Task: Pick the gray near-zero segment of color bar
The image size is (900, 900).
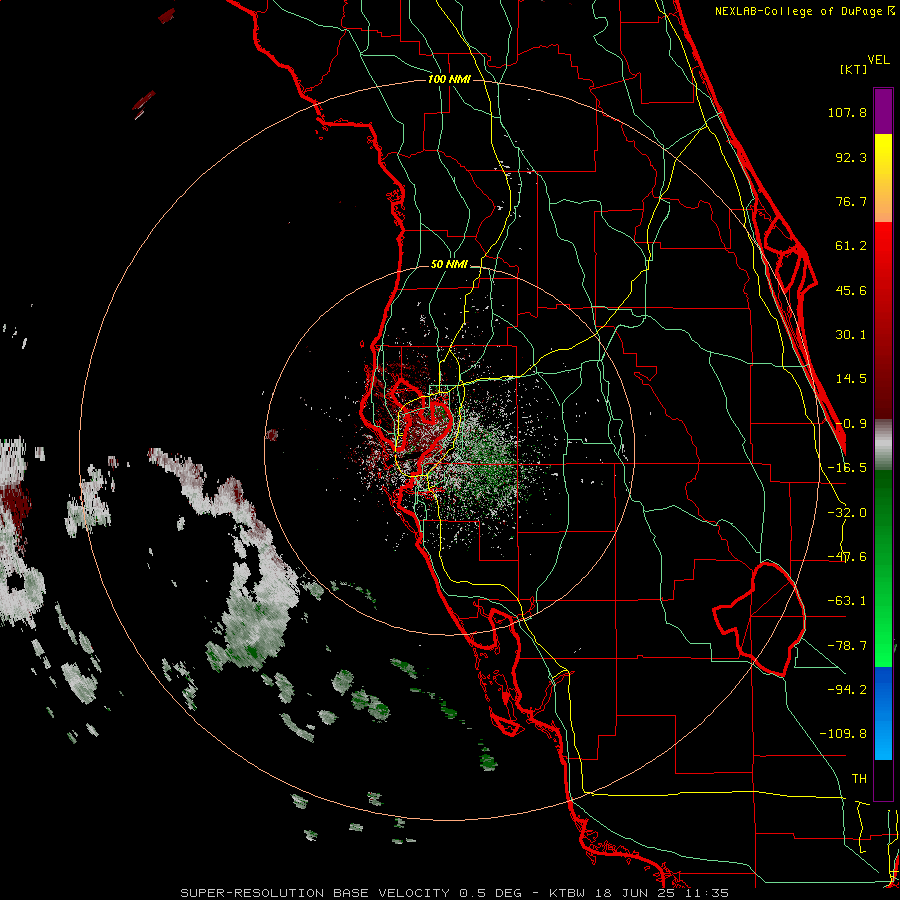Action: [x=883, y=445]
